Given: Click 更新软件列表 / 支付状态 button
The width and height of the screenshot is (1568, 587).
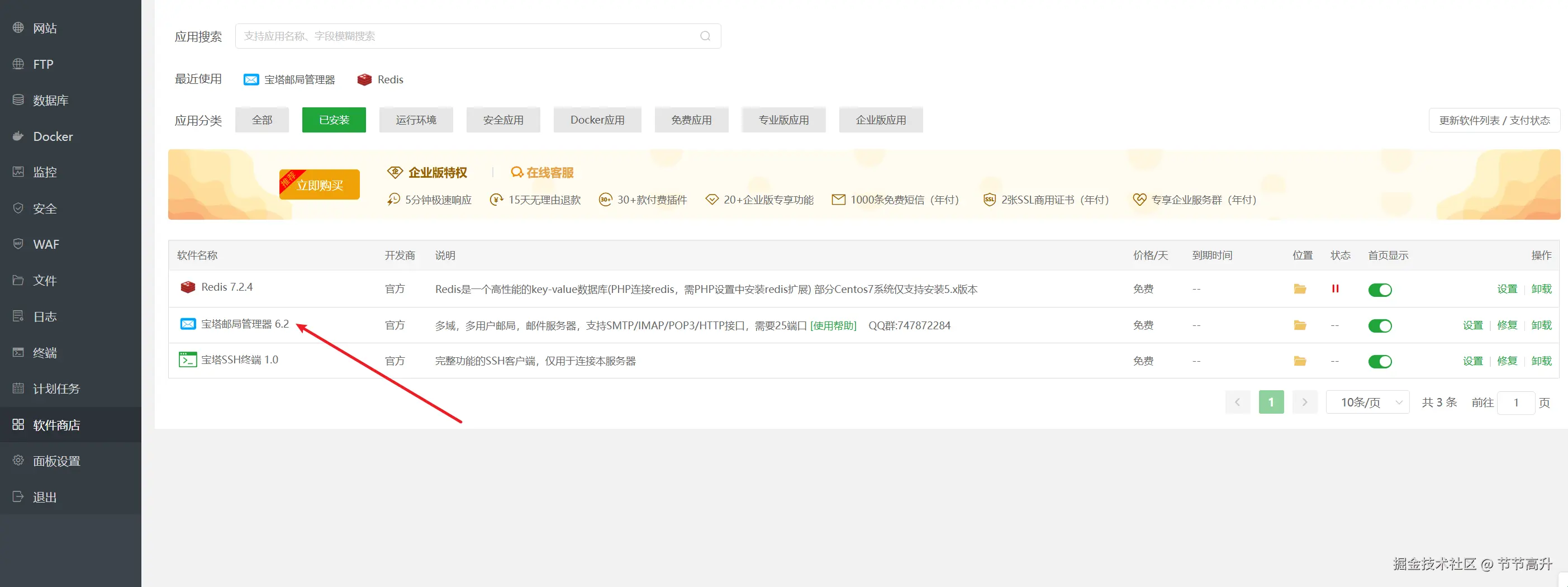Looking at the screenshot, I should 1494,120.
